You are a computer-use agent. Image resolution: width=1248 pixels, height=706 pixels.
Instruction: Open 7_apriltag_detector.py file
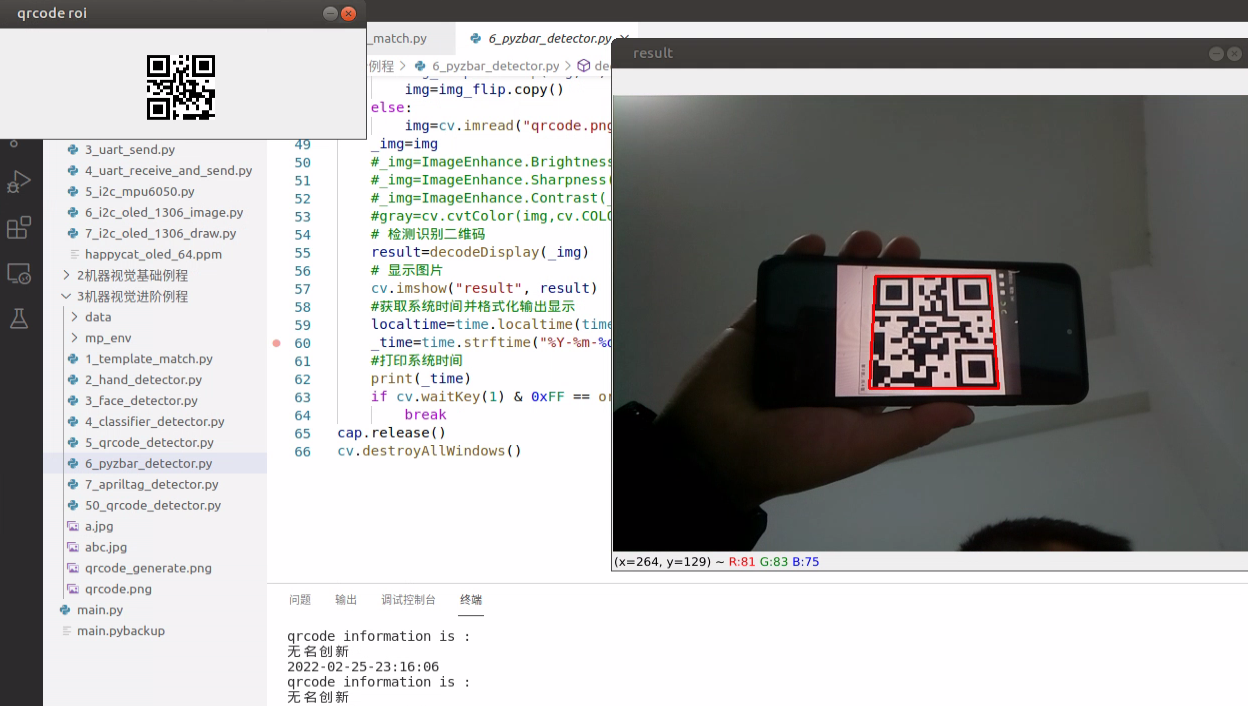152,485
